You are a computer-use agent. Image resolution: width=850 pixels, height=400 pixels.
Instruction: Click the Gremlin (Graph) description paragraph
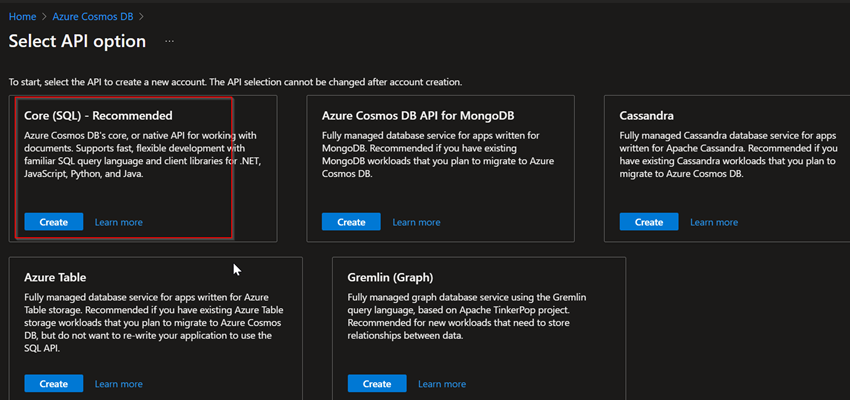467,317
